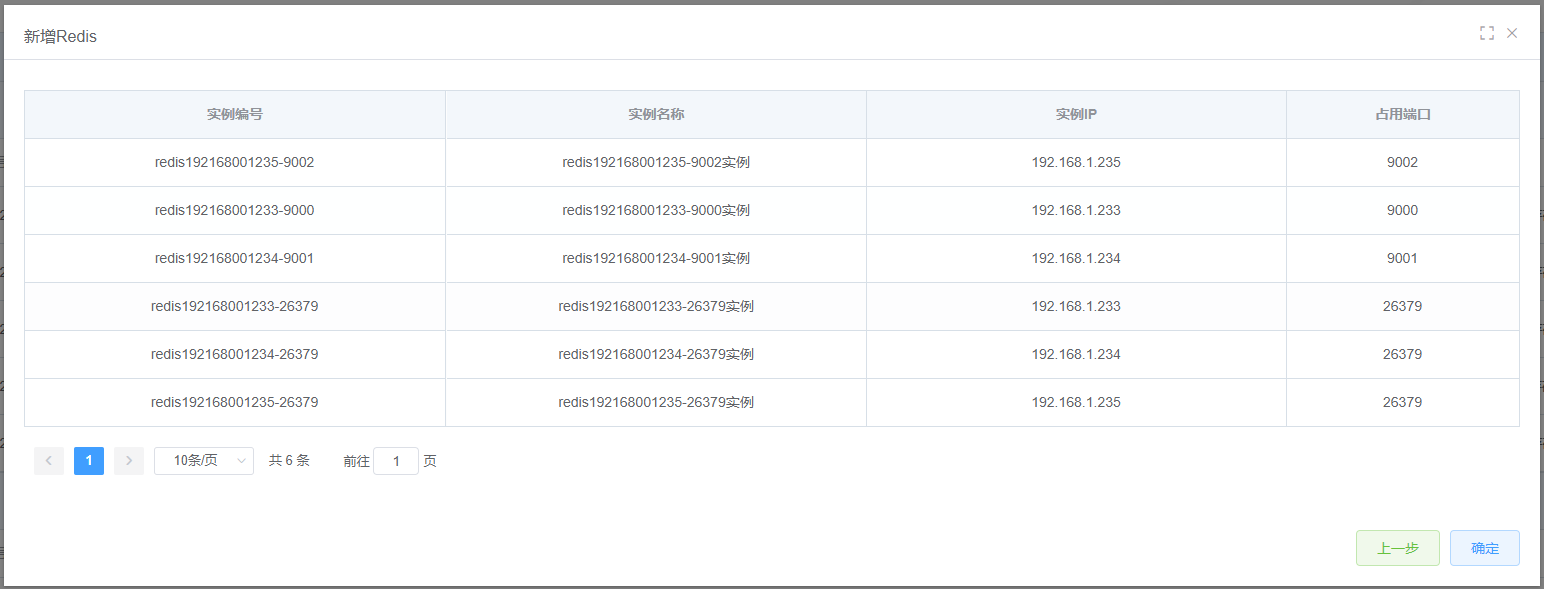The width and height of the screenshot is (1544, 589).
Task: Click the 共 6 条 total count text
Action: (289, 461)
